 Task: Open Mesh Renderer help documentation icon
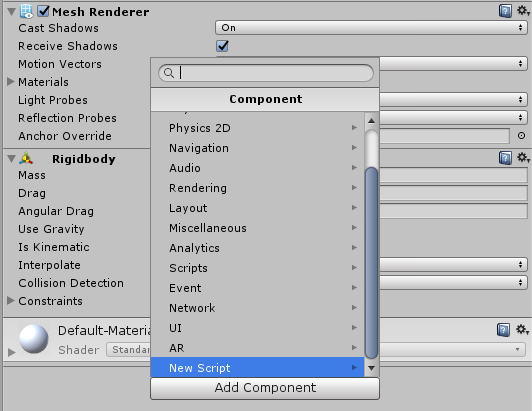click(x=505, y=11)
